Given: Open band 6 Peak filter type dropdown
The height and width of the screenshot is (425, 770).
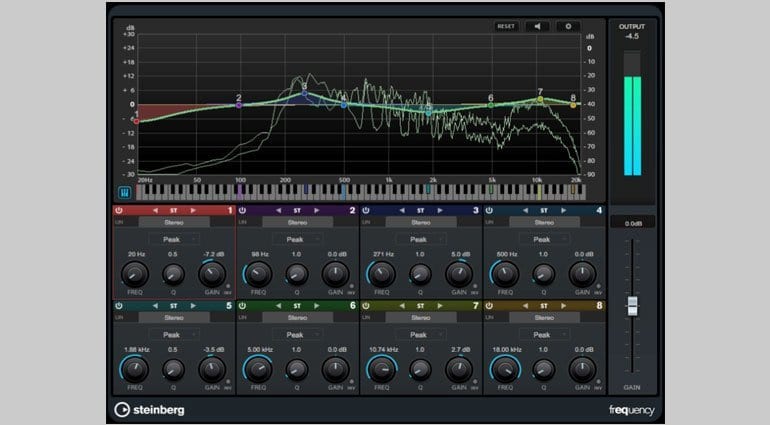Looking at the screenshot, I should pos(297,335).
